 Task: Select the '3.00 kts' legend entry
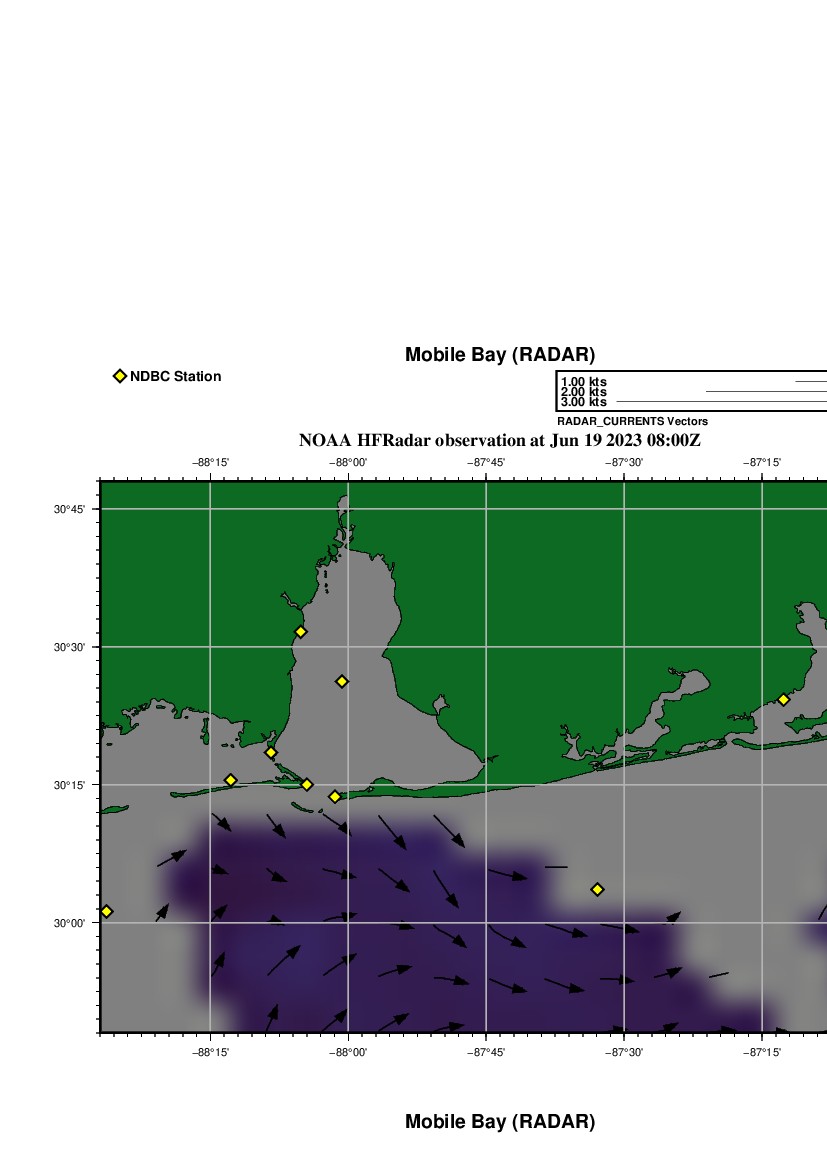click(x=584, y=402)
